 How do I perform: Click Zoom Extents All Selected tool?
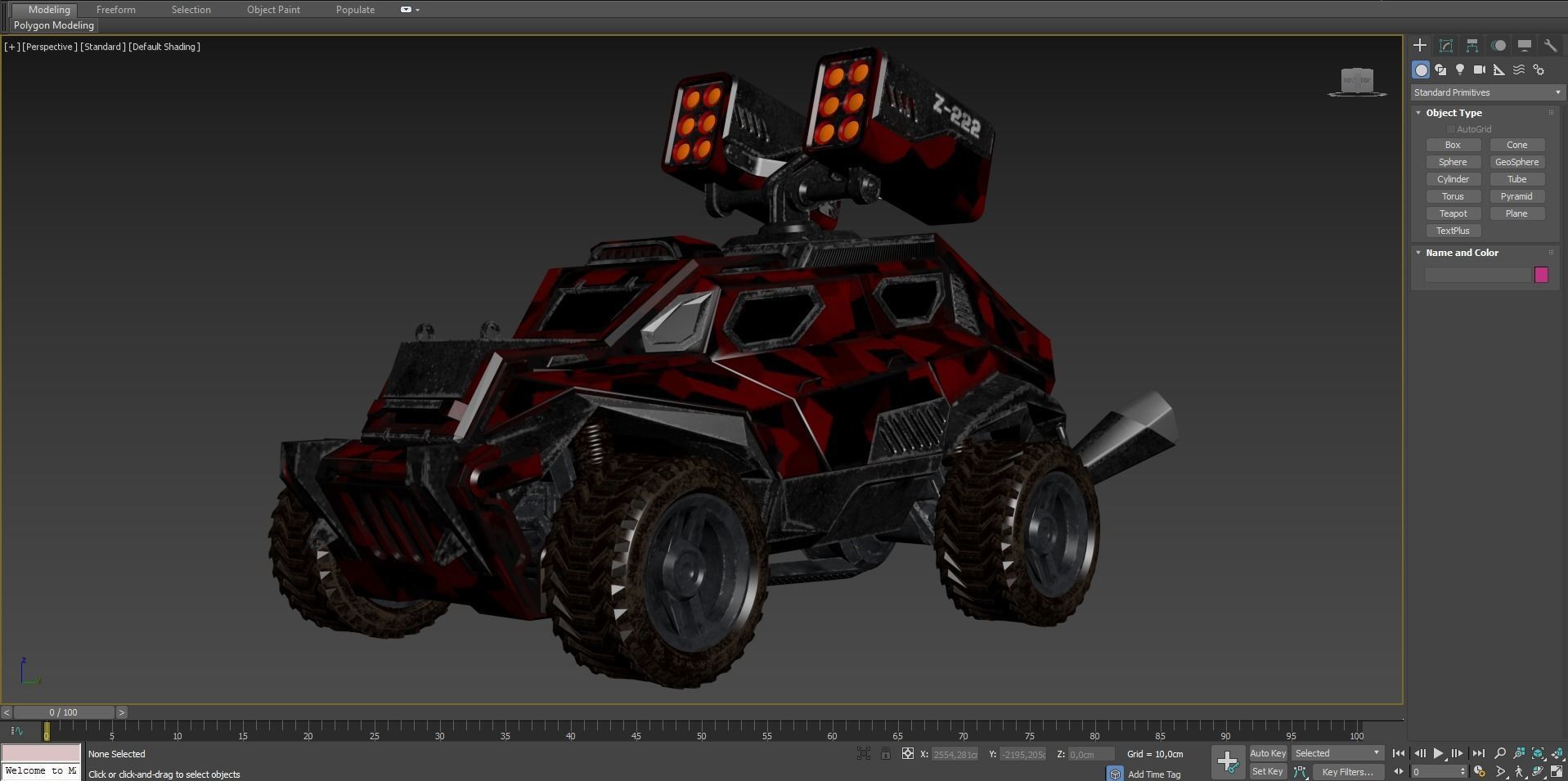click(1557, 754)
